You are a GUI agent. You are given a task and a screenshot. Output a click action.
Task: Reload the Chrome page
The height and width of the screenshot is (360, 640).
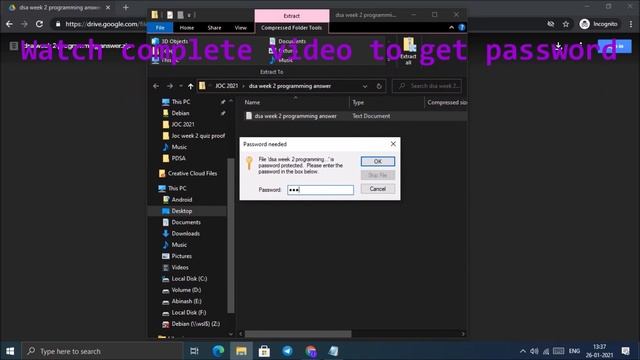(39, 24)
